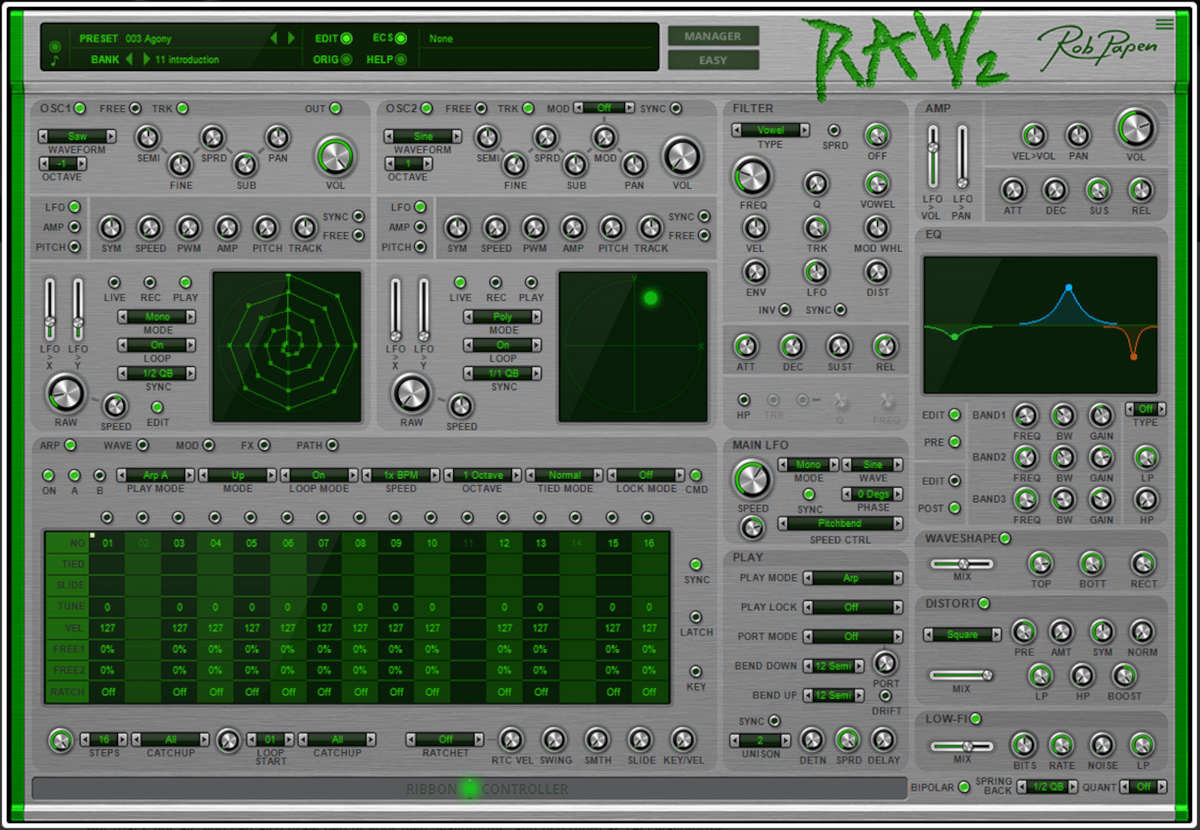Toggle the OSC2 on/off LED
The width and height of the screenshot is (1200, 830).
click(x=427, y=108)
